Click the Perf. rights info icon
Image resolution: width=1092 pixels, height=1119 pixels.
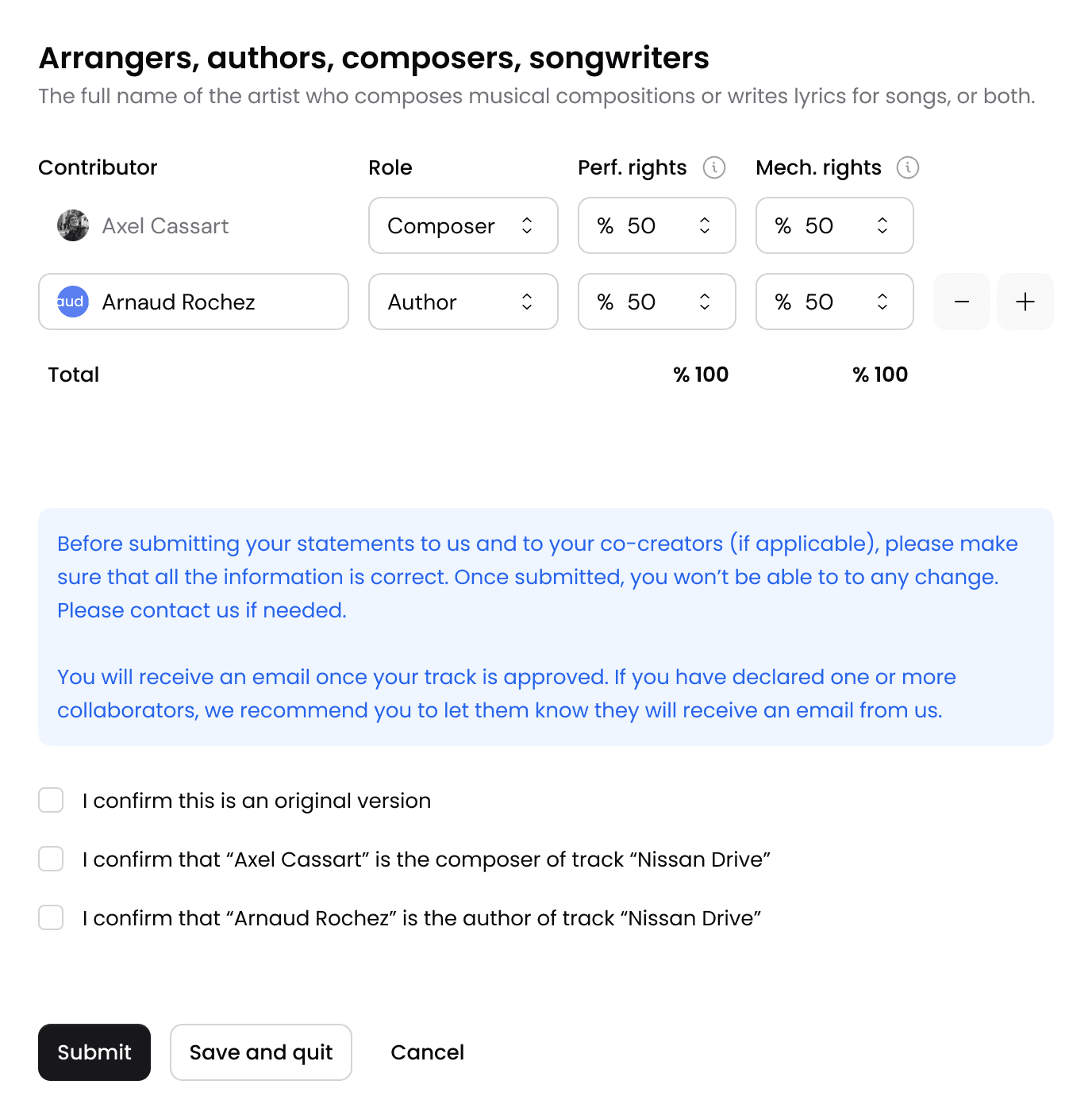[x=714, y=167]
